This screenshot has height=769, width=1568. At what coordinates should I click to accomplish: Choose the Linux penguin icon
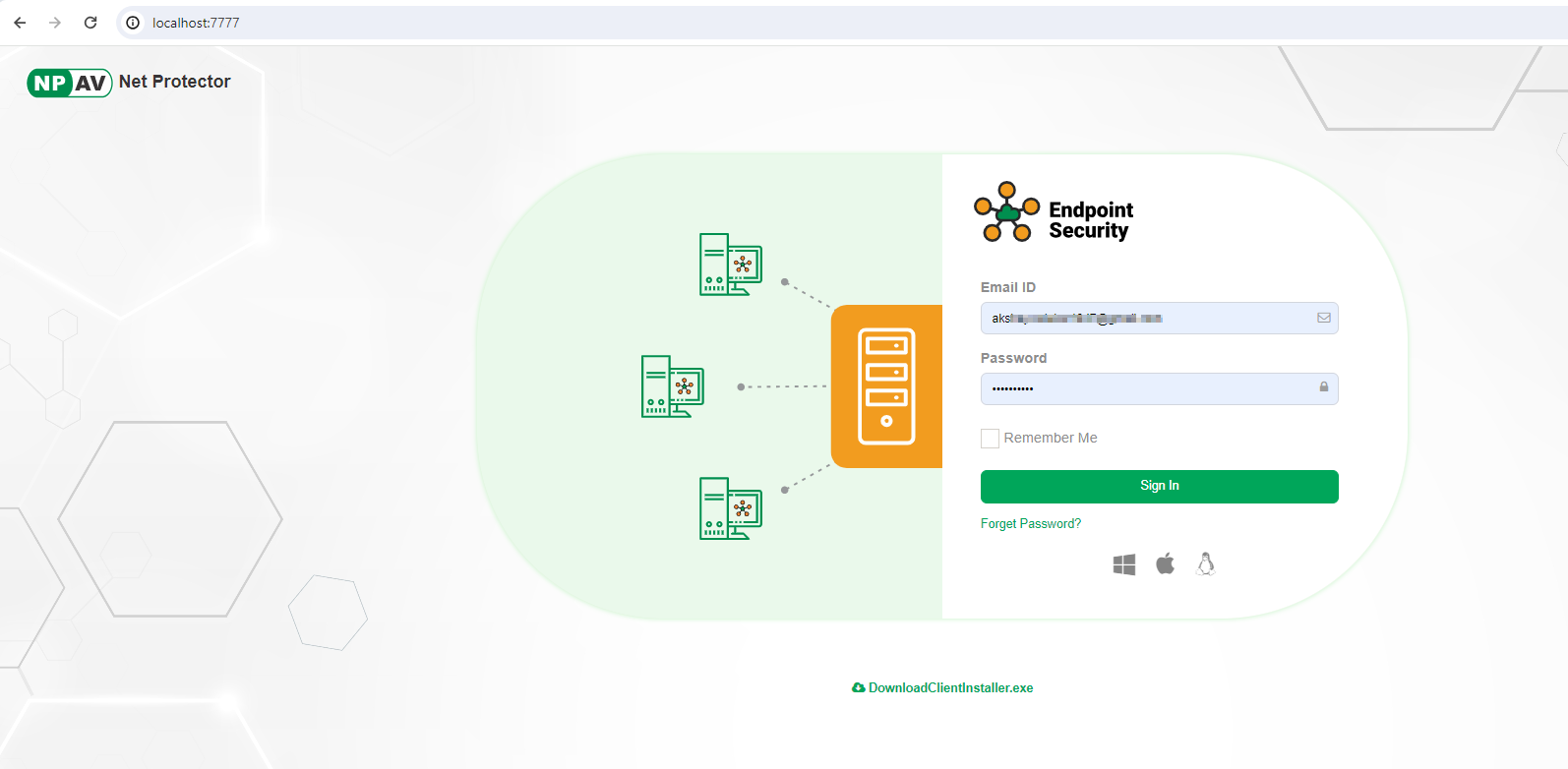(1206, 563)
